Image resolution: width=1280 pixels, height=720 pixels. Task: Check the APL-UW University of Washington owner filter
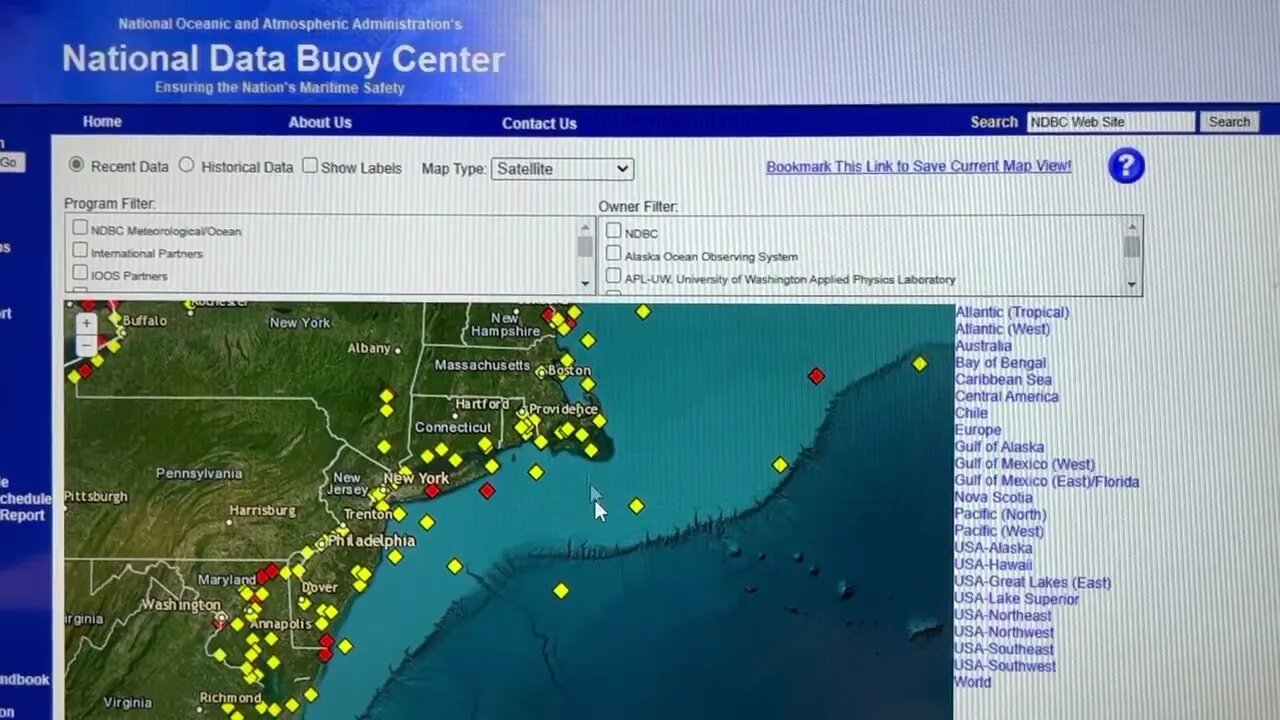(x=613, y=277)
